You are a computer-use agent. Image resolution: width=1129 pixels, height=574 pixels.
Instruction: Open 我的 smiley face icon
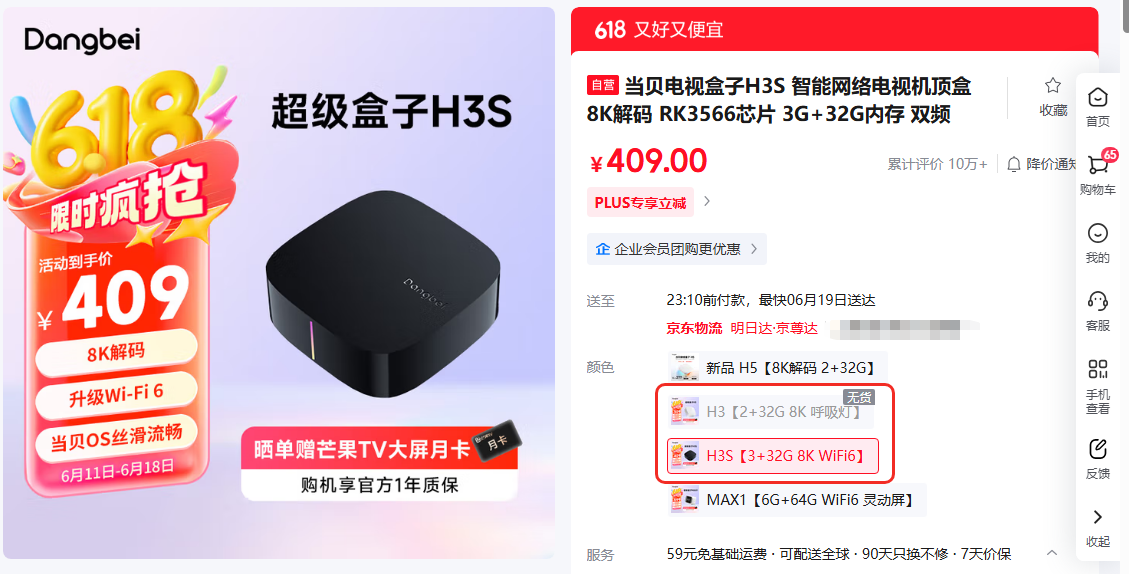coord(1097,233)
